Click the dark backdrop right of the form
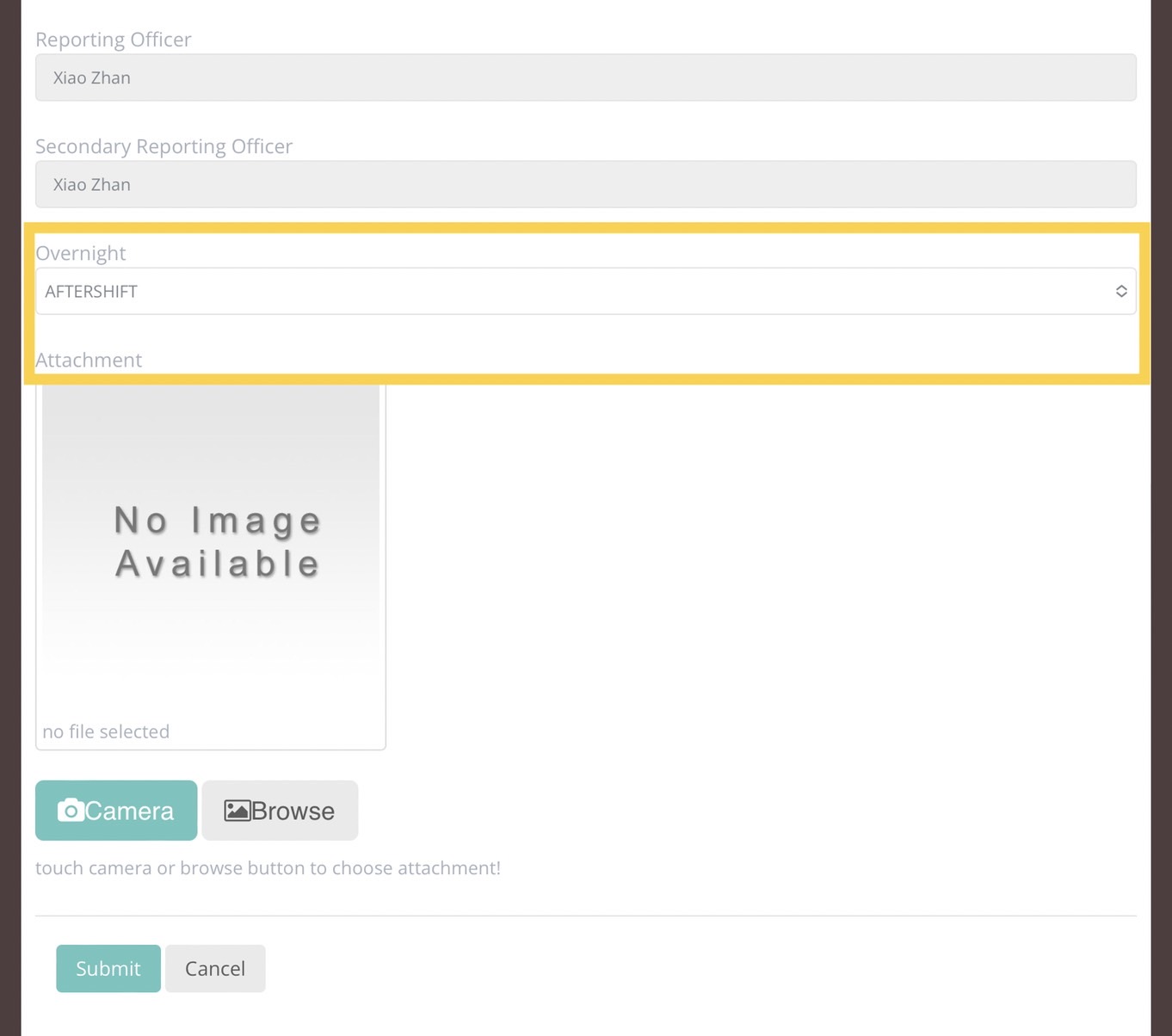Image resolution: width=1172 pixels, height=1036 pixels. [x=1162, y=516]
